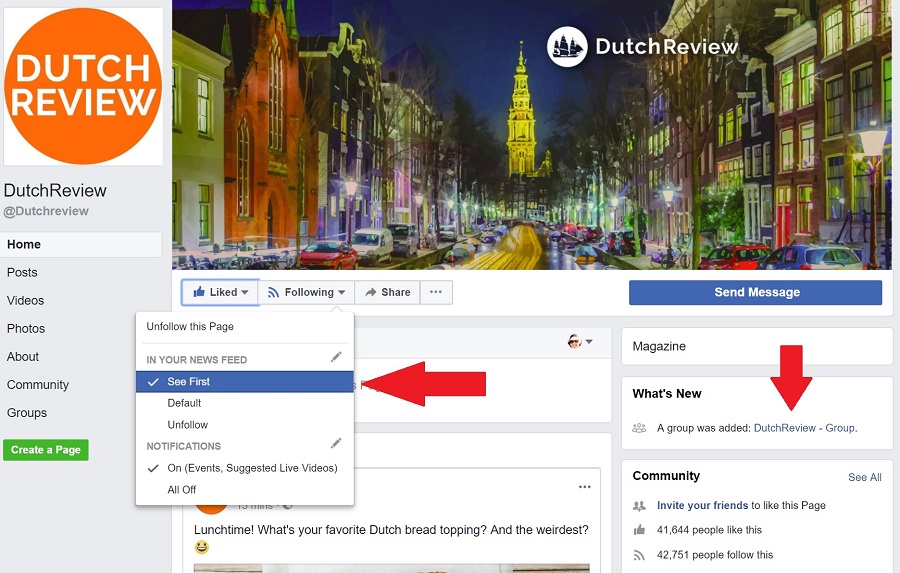Click the thumbs-up icon on the Liked button
Image resolution: width=900 pixels, height=573 pixels.
199,292
